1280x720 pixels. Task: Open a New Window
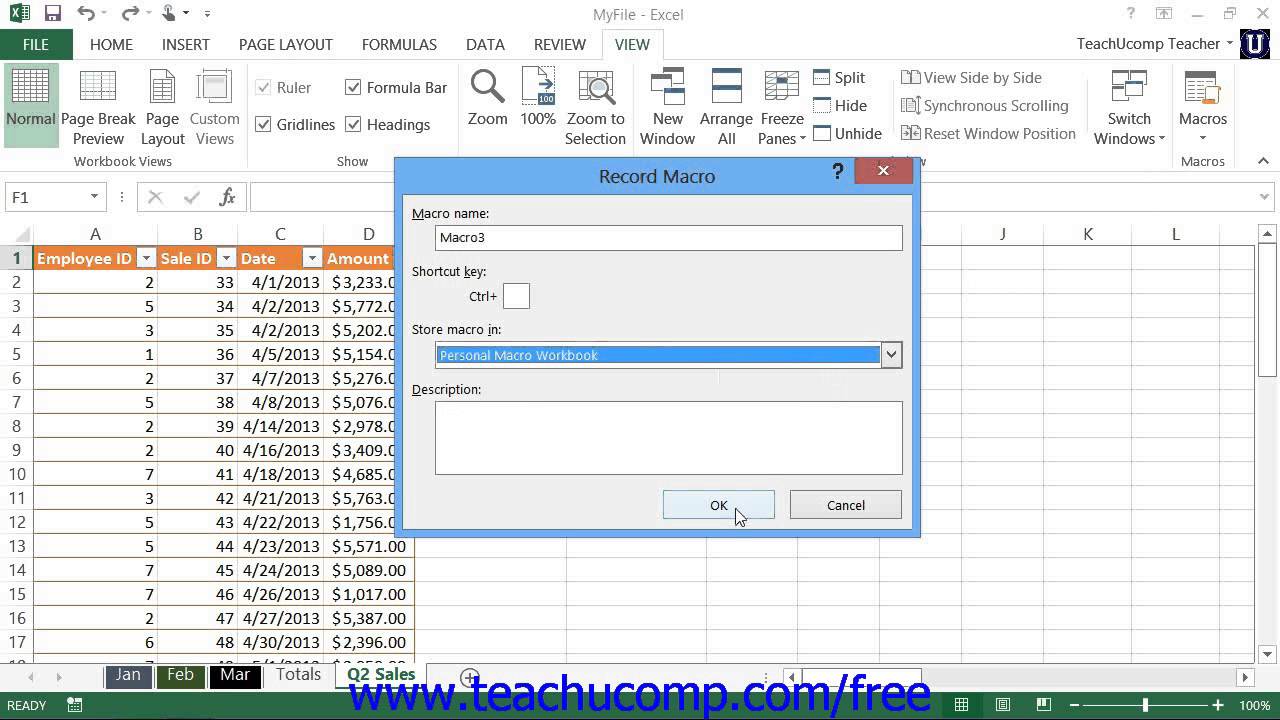click(x=667, y=108)
